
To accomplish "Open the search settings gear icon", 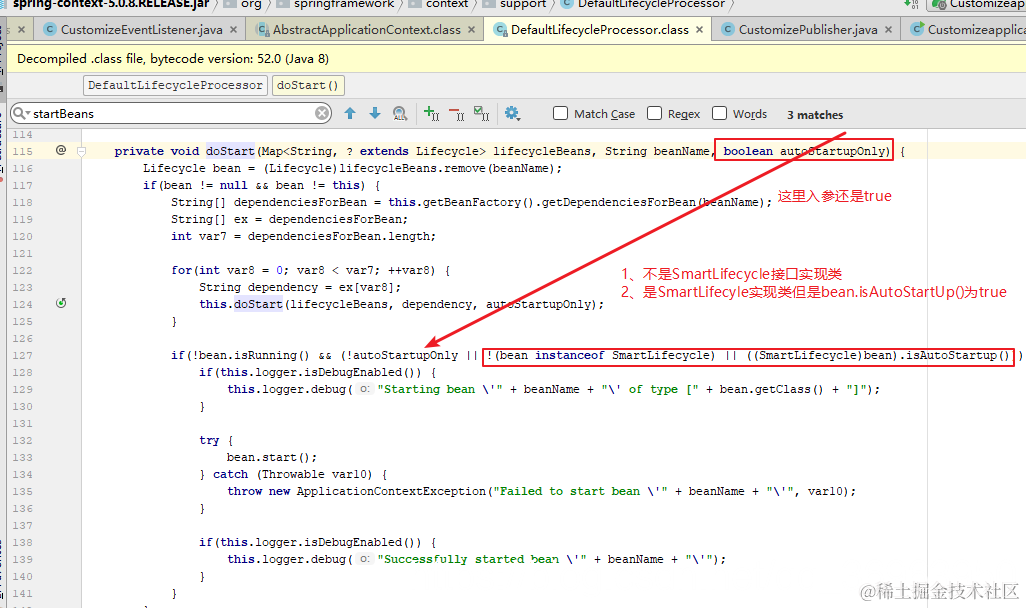I will pyautogui.click(x=512, y=114).
